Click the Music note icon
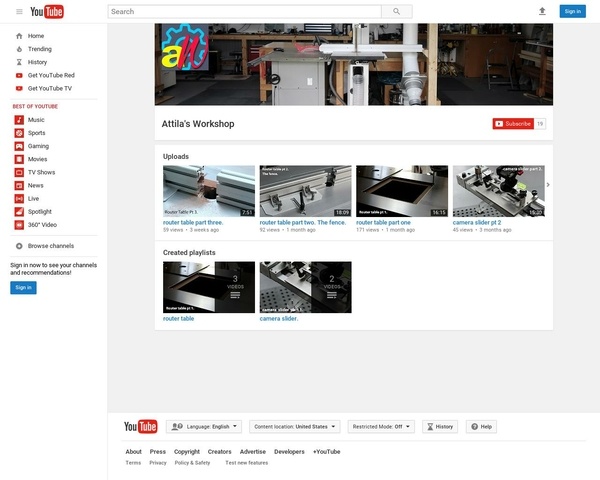This screenshot has width=600, height=480. pos(19,120)
